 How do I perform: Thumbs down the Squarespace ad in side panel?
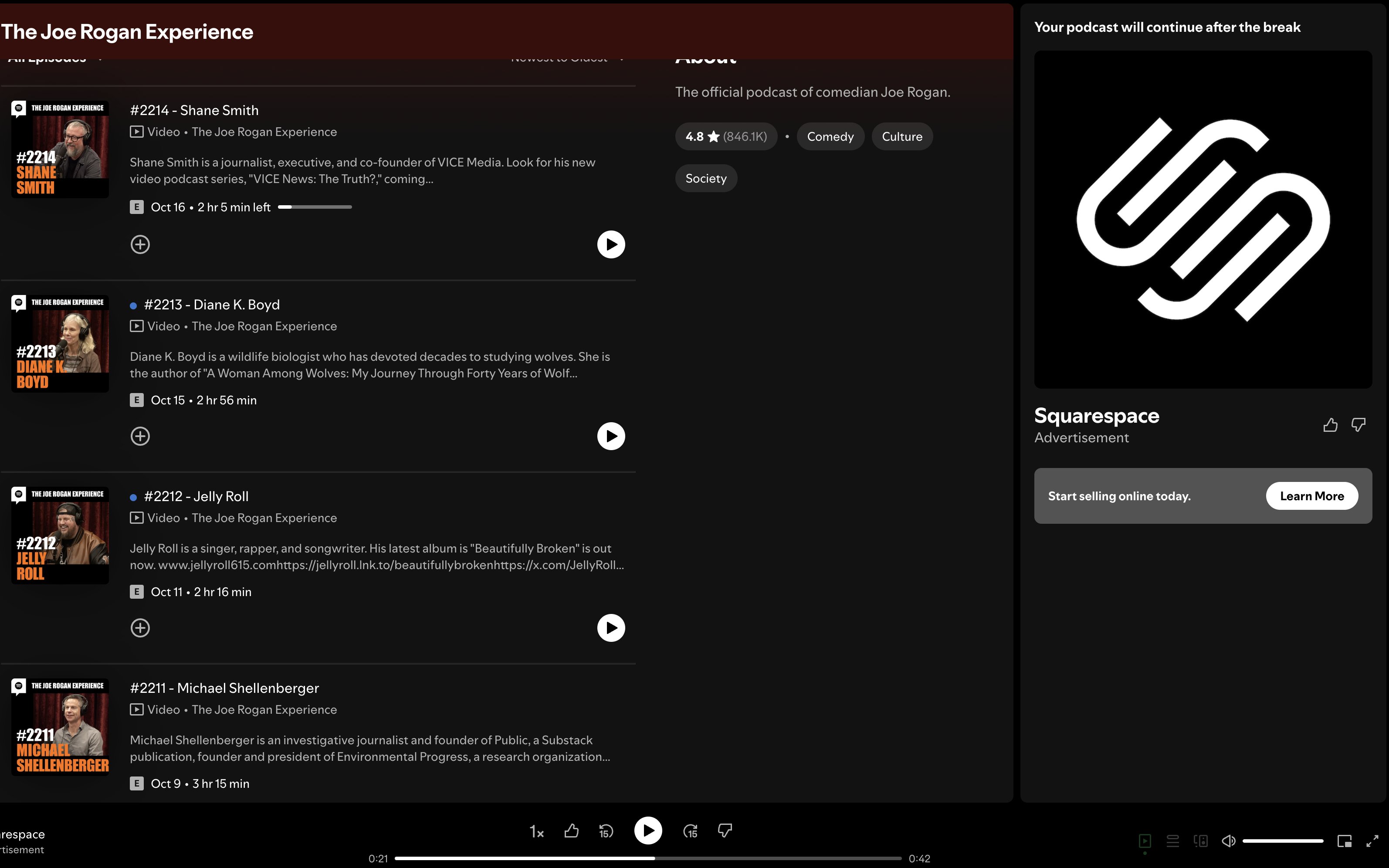(x=1358, y=425)
